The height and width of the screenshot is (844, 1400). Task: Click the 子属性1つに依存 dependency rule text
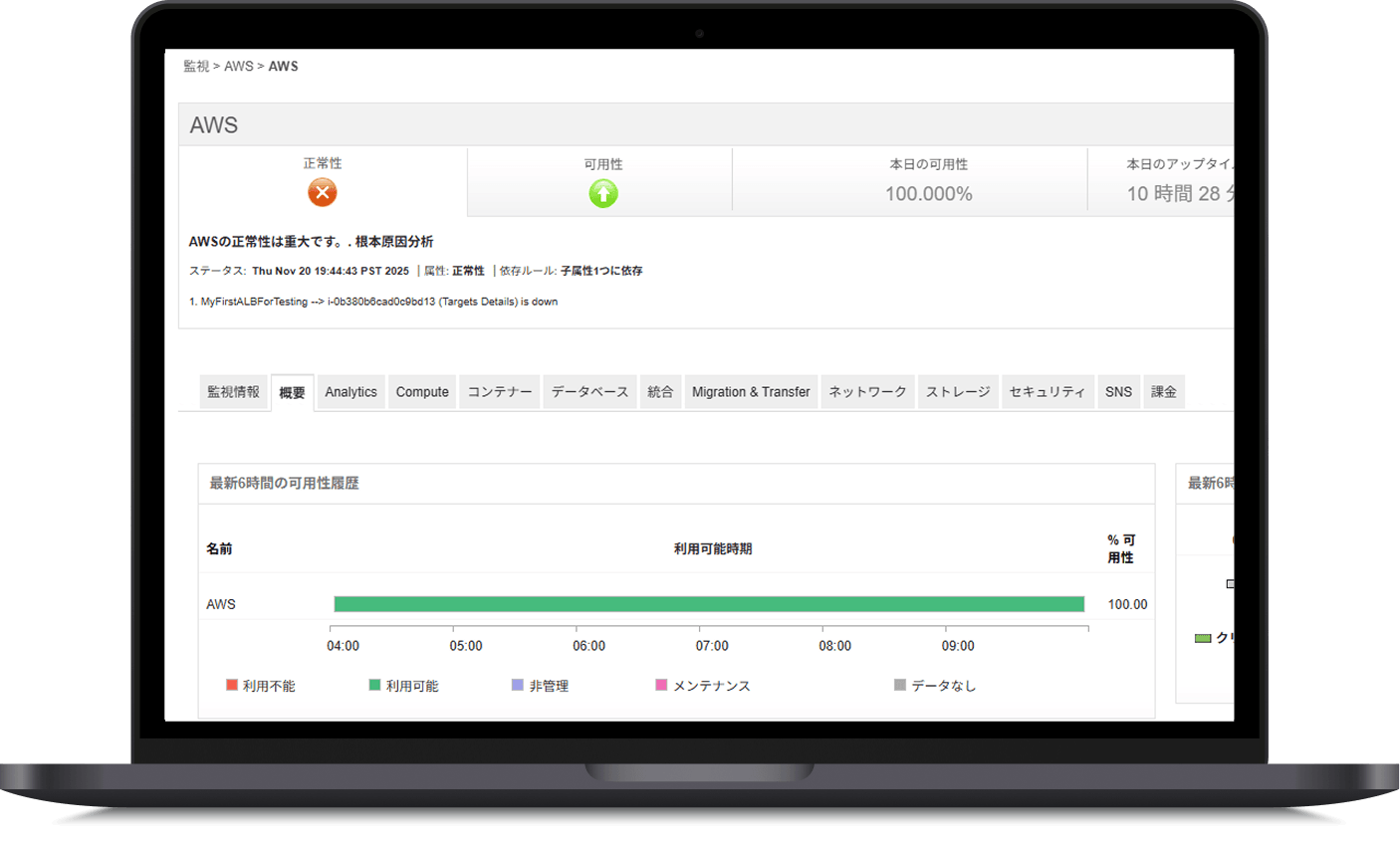601,271
